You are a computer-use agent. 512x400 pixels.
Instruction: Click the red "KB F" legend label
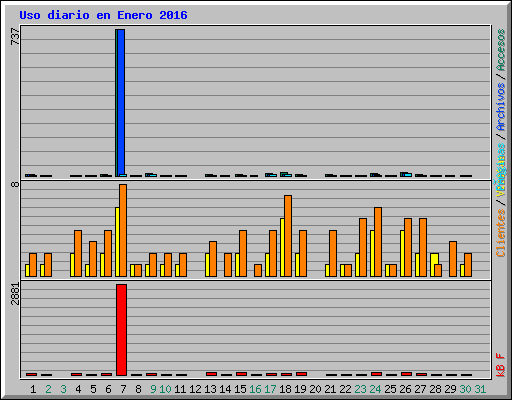501,365
